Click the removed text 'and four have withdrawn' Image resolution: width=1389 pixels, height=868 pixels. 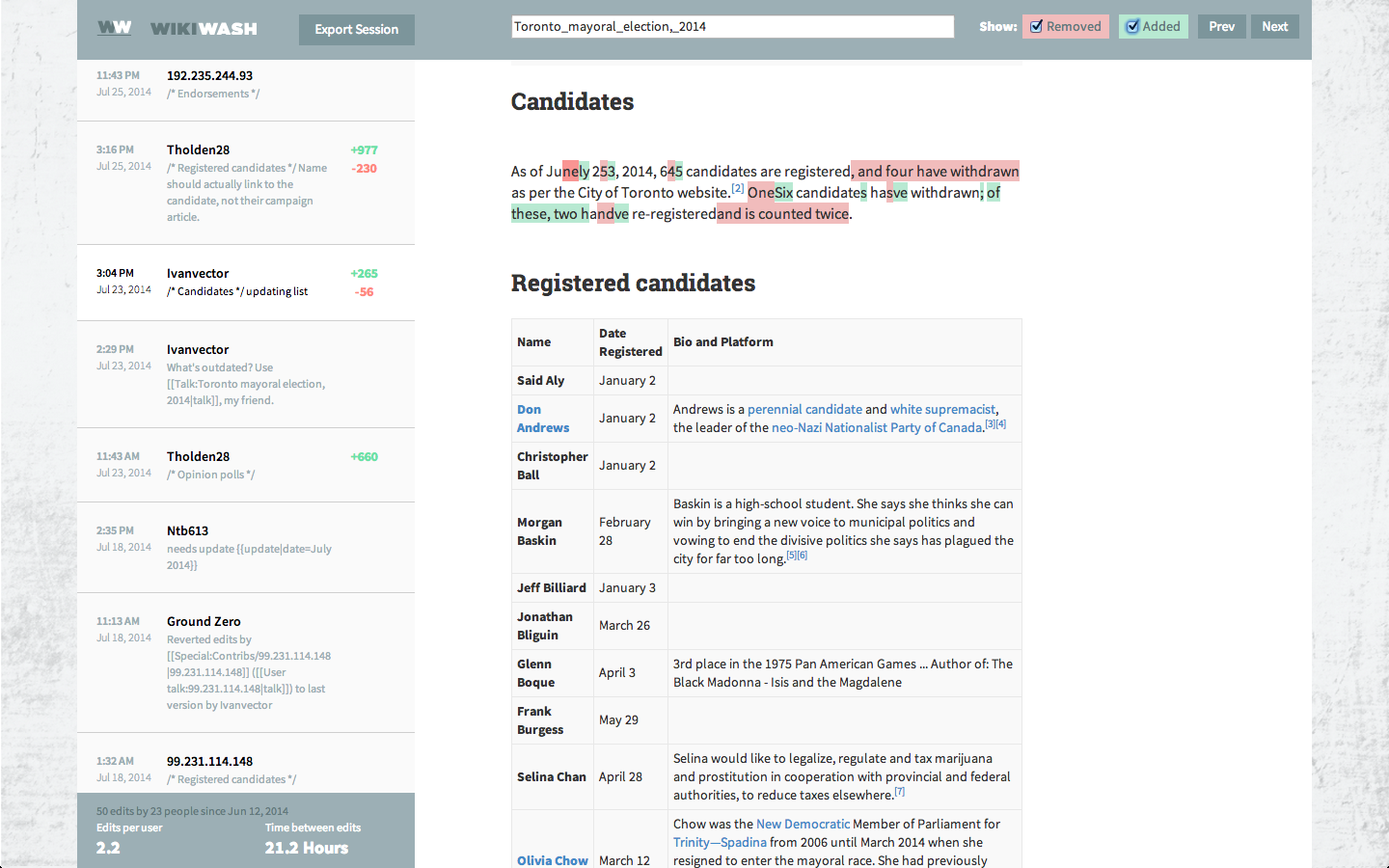click(x=936, y=171)
